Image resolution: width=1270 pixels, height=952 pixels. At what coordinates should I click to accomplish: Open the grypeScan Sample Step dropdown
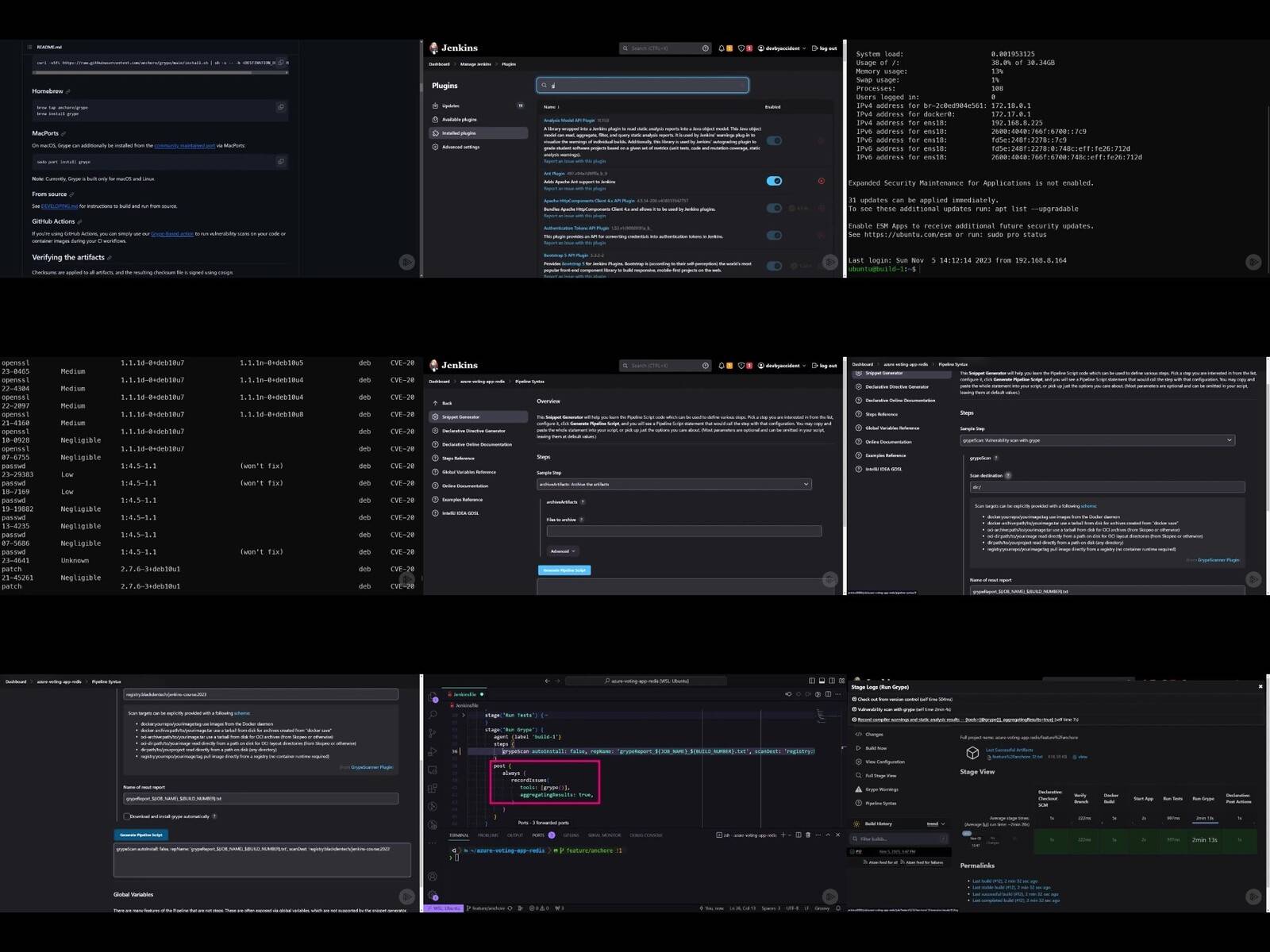1097,440
